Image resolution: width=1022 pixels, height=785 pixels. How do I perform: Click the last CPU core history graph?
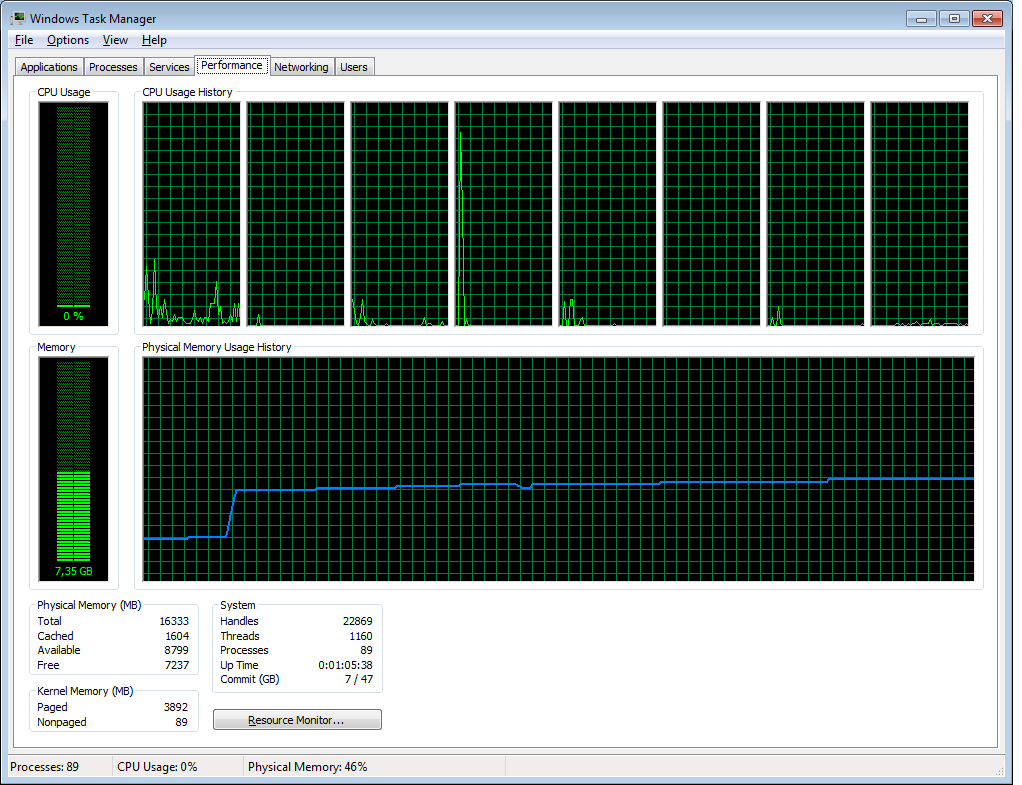(x=920, y=214)
